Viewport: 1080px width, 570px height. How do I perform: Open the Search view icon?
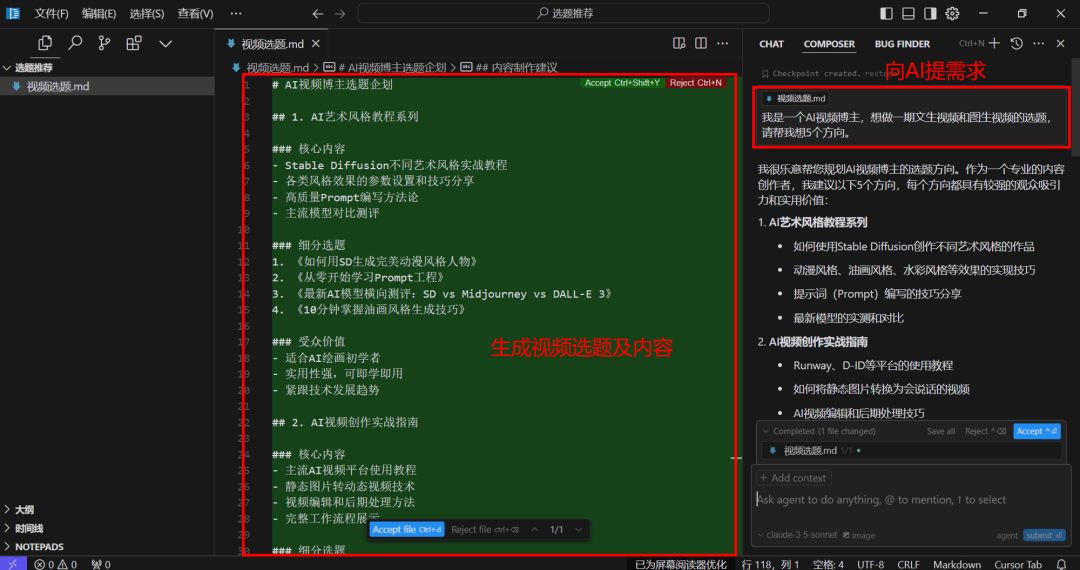[75, 44]
